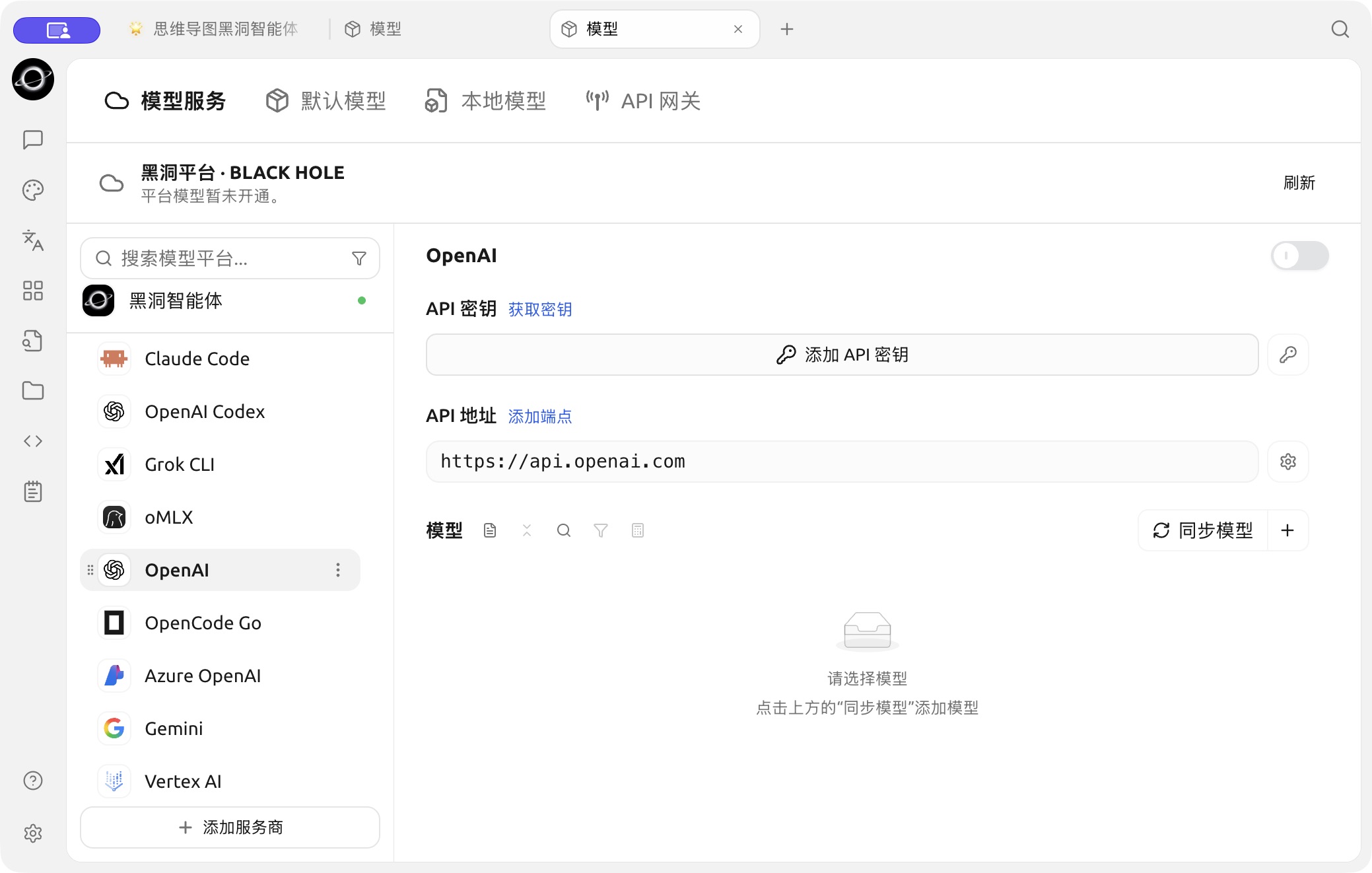Select Claude Code in provider list

tap(221, 359)
